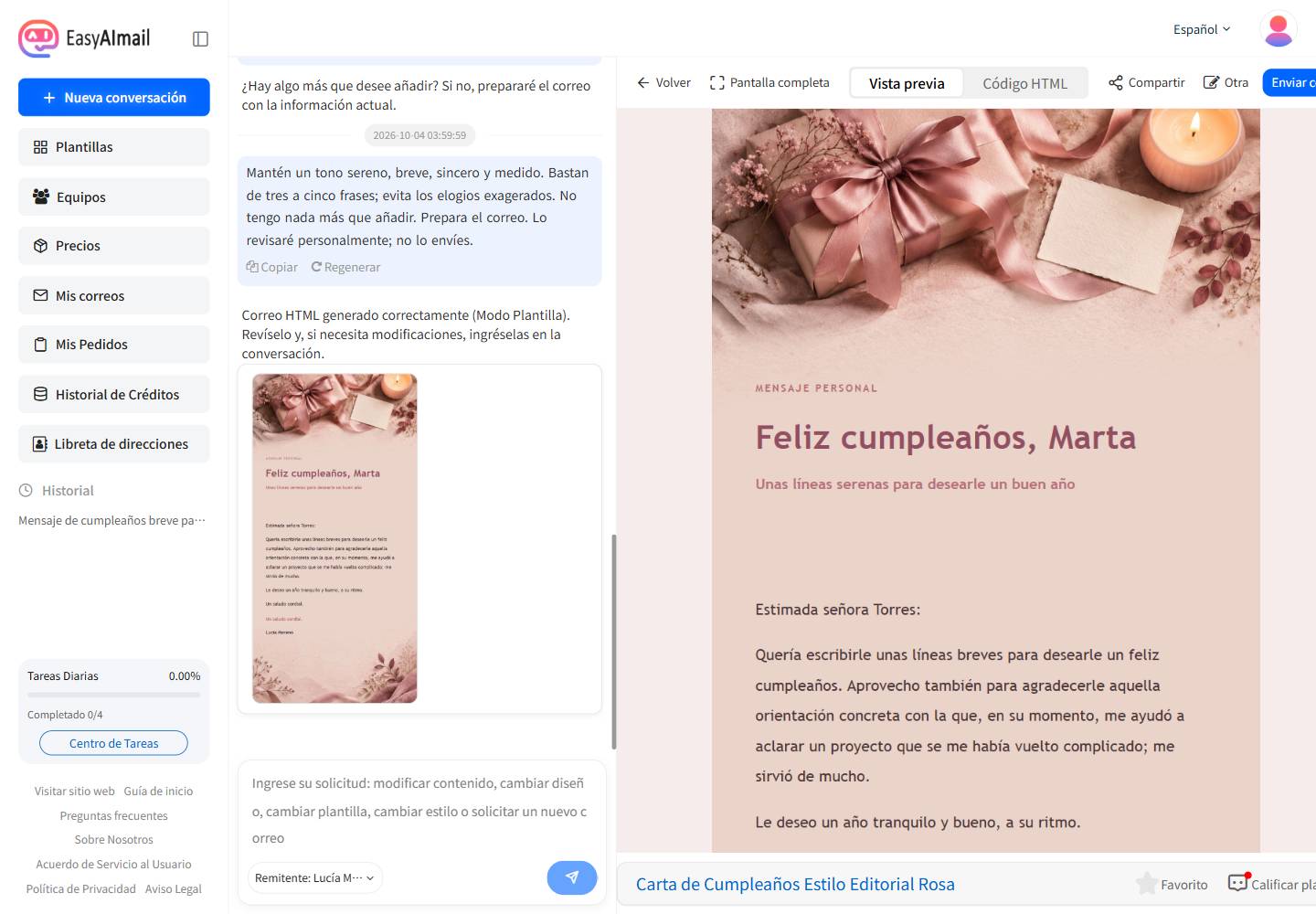Start a Nueva conversación
The height and width of the screenshot is (914, 1316).
coord(114,98)
